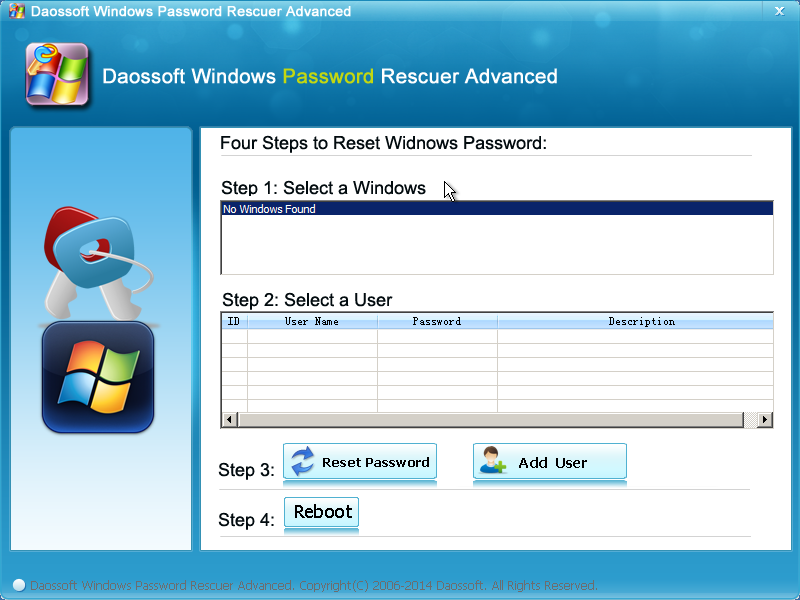Click the 'Step 3:' label
The image size is (800, 600).
[x=246, y=470]
